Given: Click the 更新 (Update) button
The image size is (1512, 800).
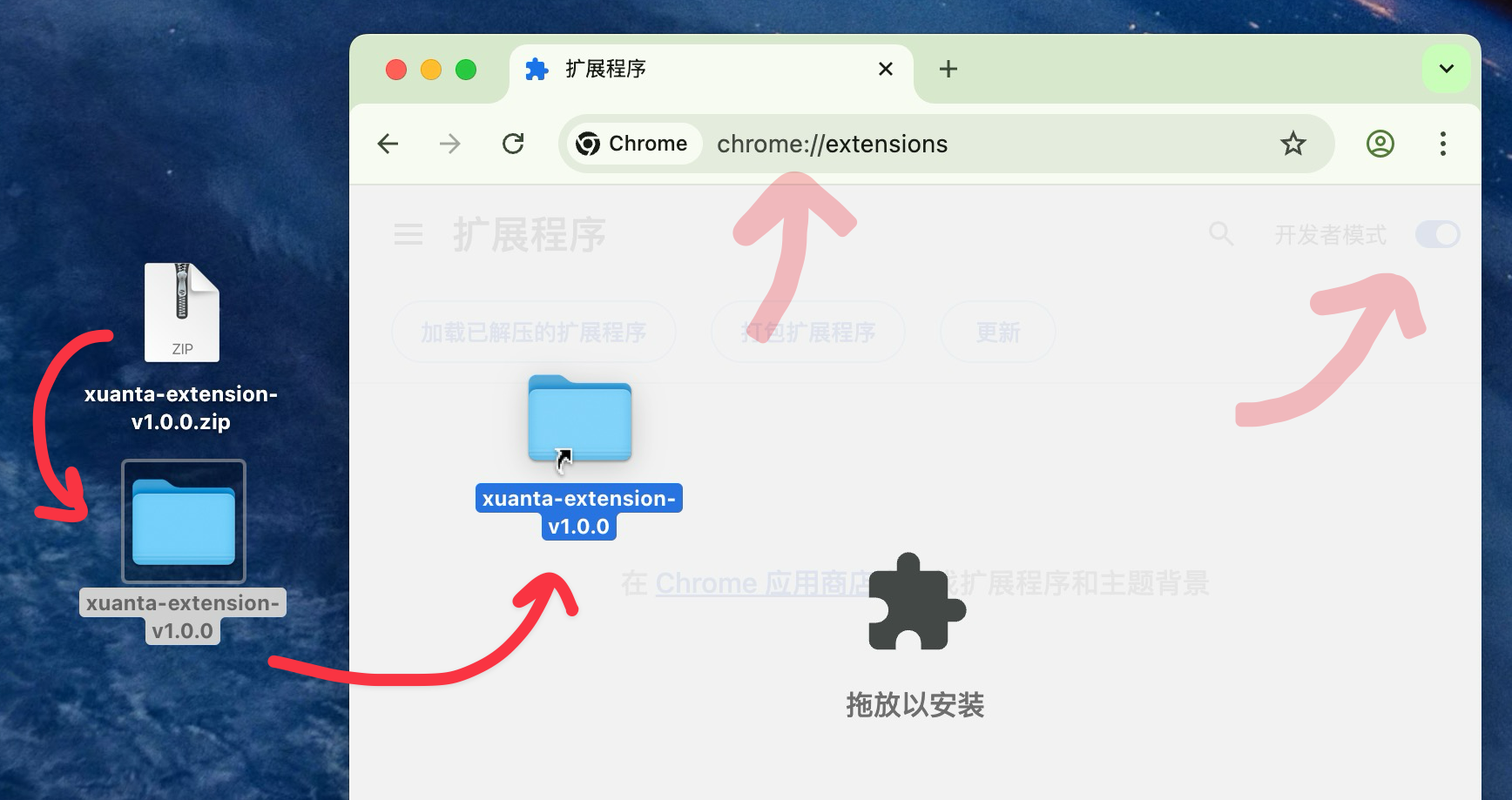Looking at the screenshot, I should coord(997,332).
